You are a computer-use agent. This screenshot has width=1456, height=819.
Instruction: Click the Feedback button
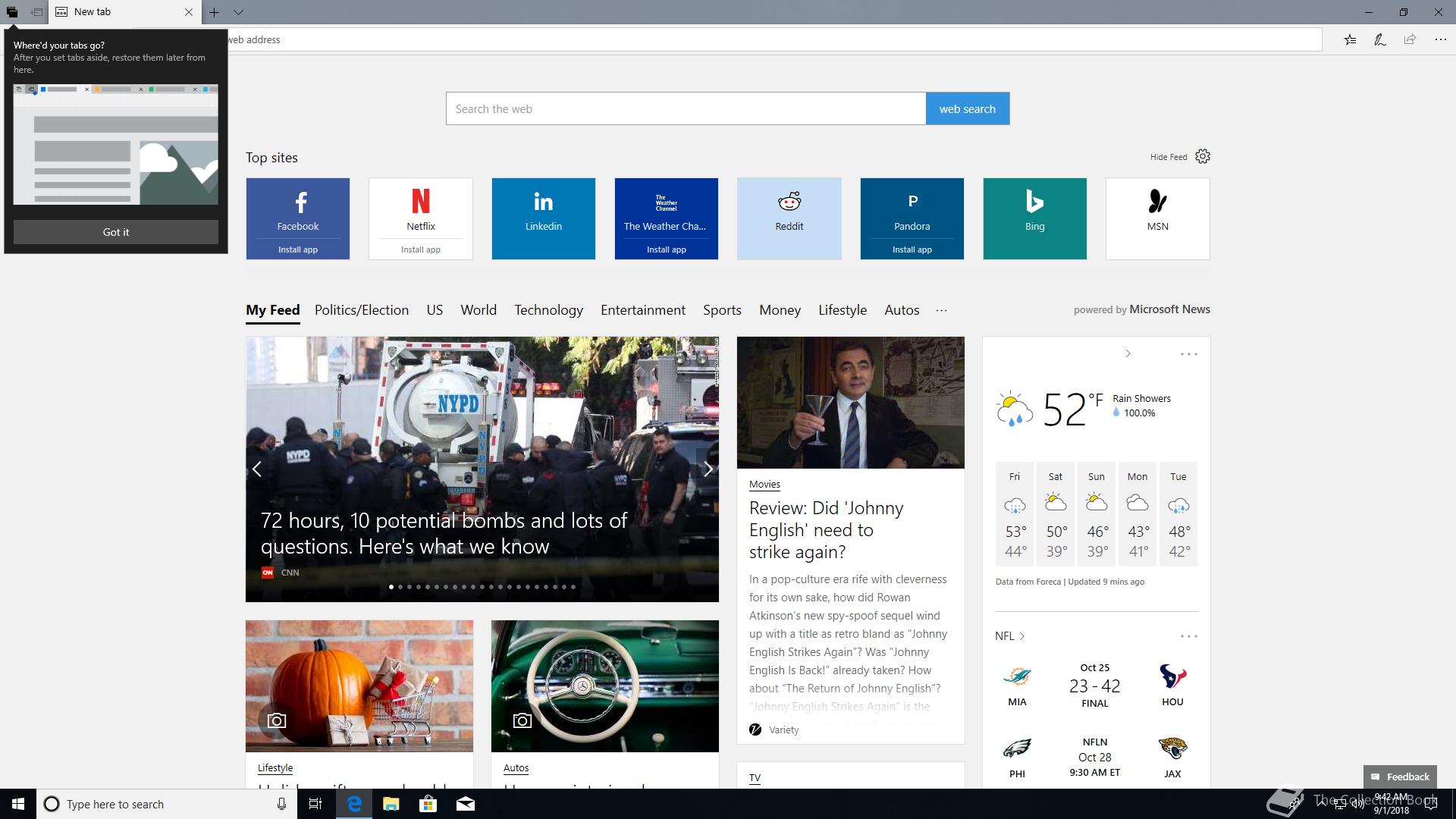tap(1400, 777)
